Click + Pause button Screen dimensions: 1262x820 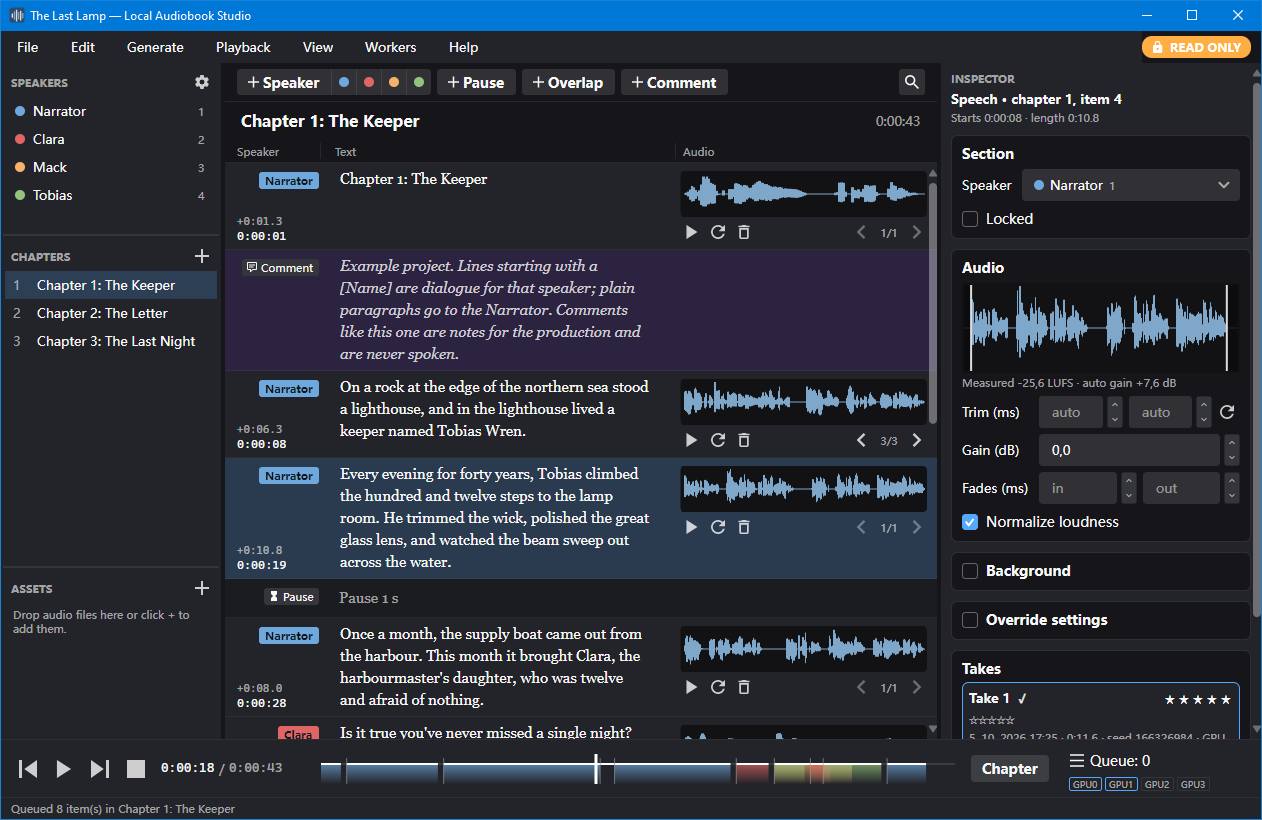[x=476, y=83]
